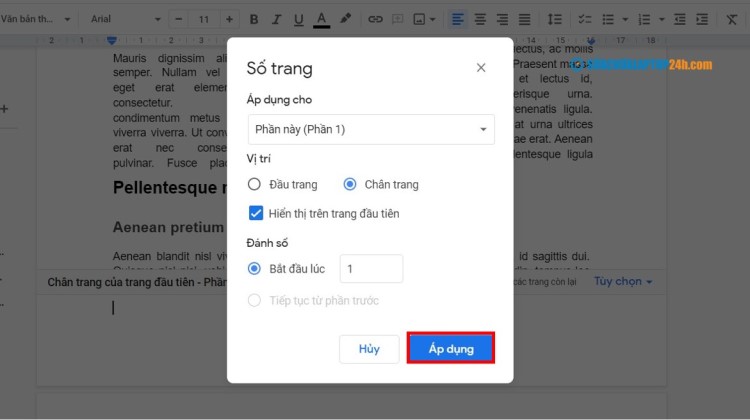Insert a link using the chain icon

[375, 19]
